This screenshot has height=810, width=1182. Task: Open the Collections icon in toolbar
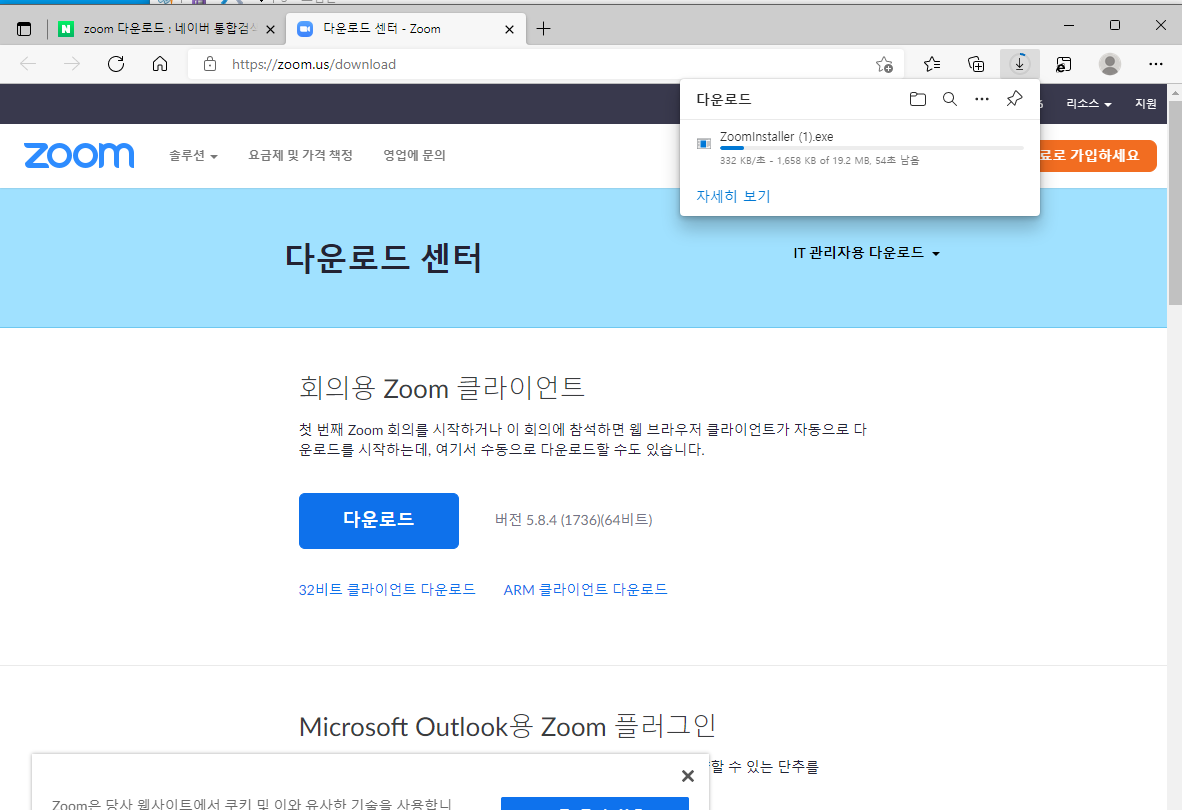tap(975, 64)
